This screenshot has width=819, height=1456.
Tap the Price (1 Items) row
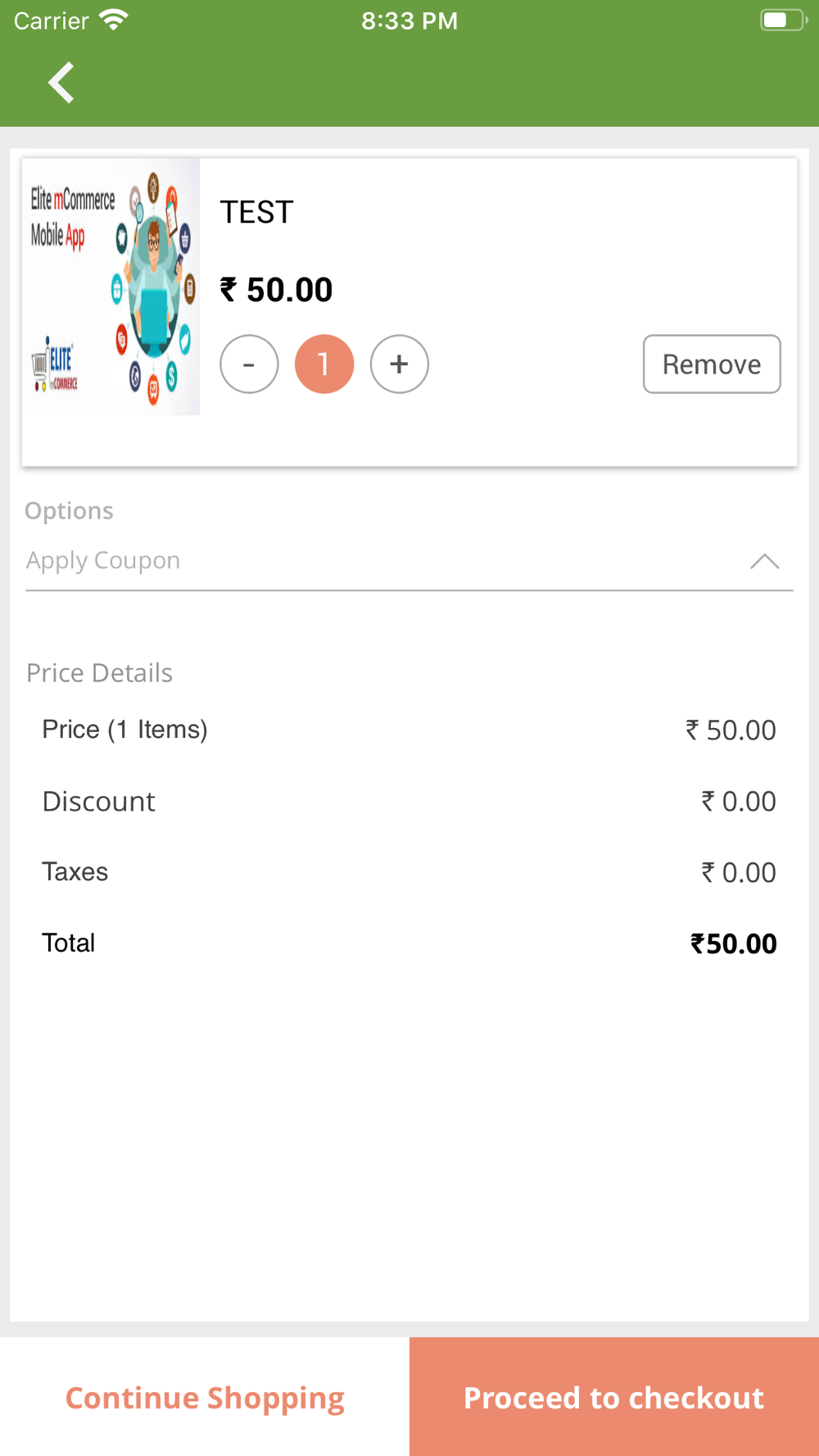(x=409, y=730)
